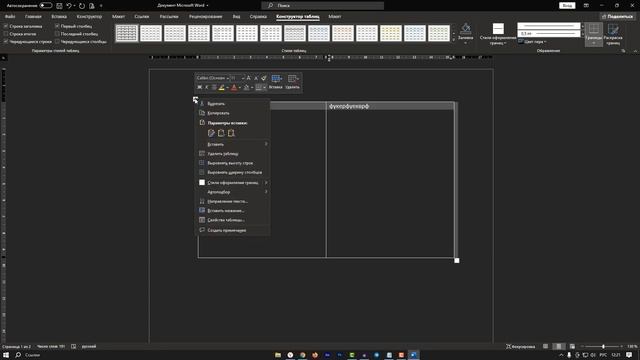The height and width of the screenshot is (360, 640).
Task: Toggle the AutoSave switch in title bar
Action: pos(46,6)
